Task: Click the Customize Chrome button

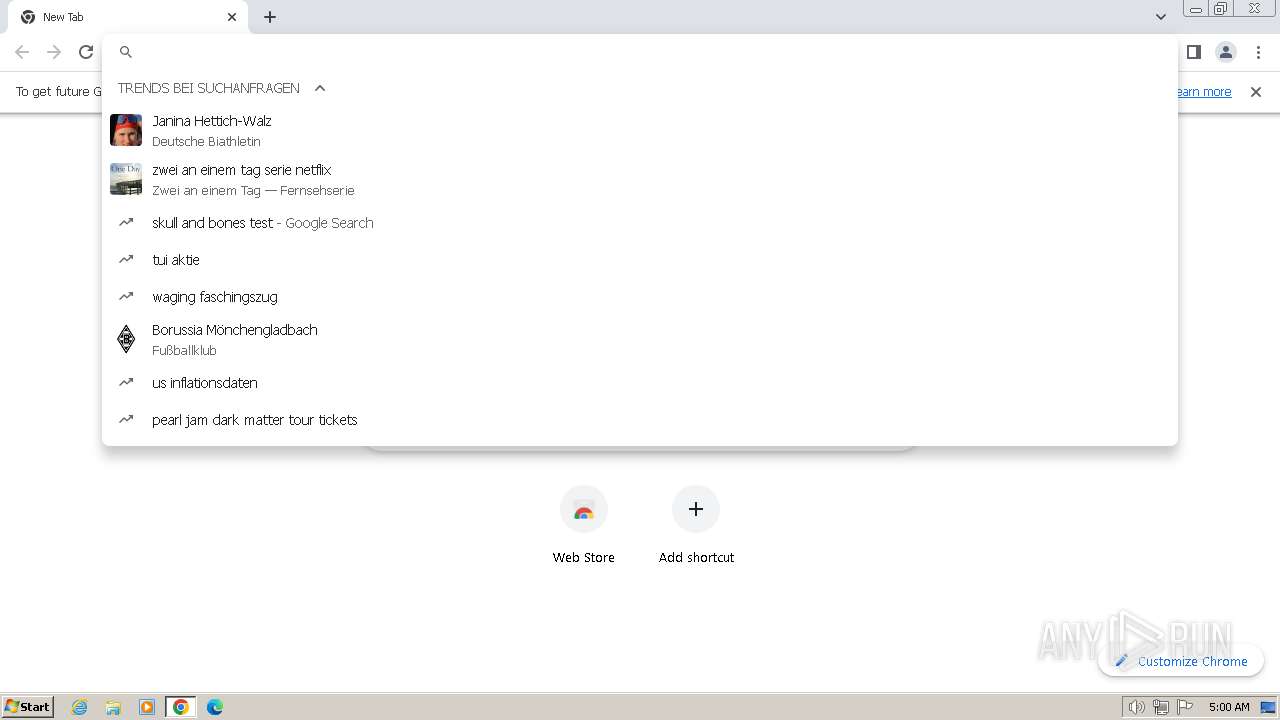Action: (1181, 661)
